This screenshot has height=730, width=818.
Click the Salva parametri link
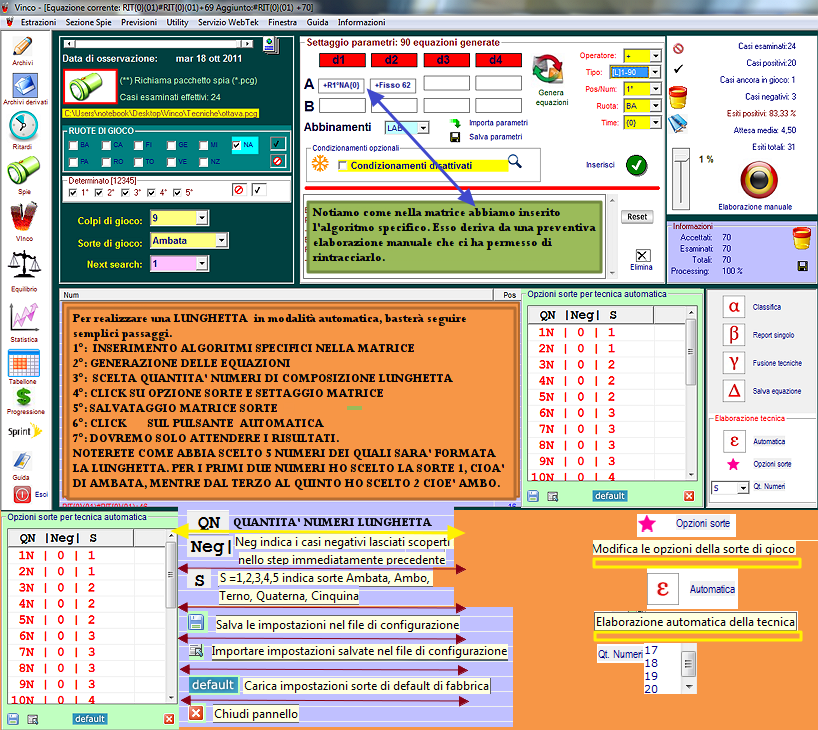coord(496,137)
